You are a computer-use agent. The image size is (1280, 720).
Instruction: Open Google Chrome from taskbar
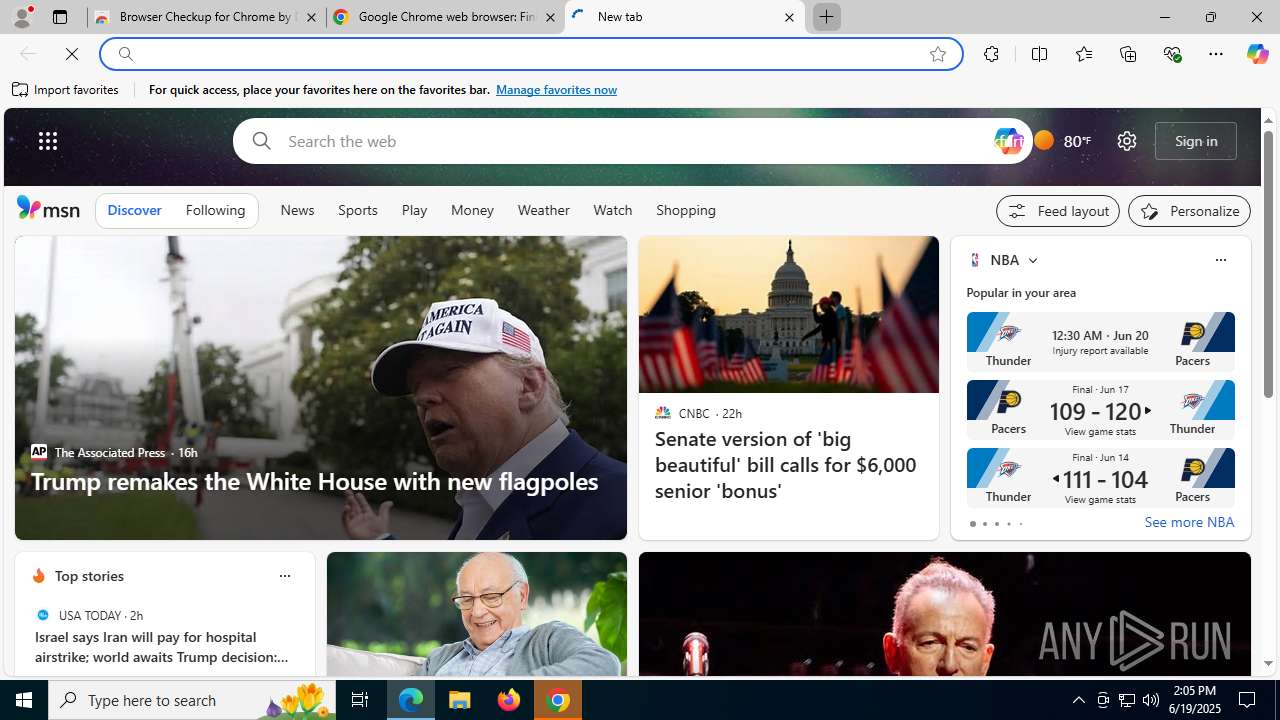click(x=558, y=700)
